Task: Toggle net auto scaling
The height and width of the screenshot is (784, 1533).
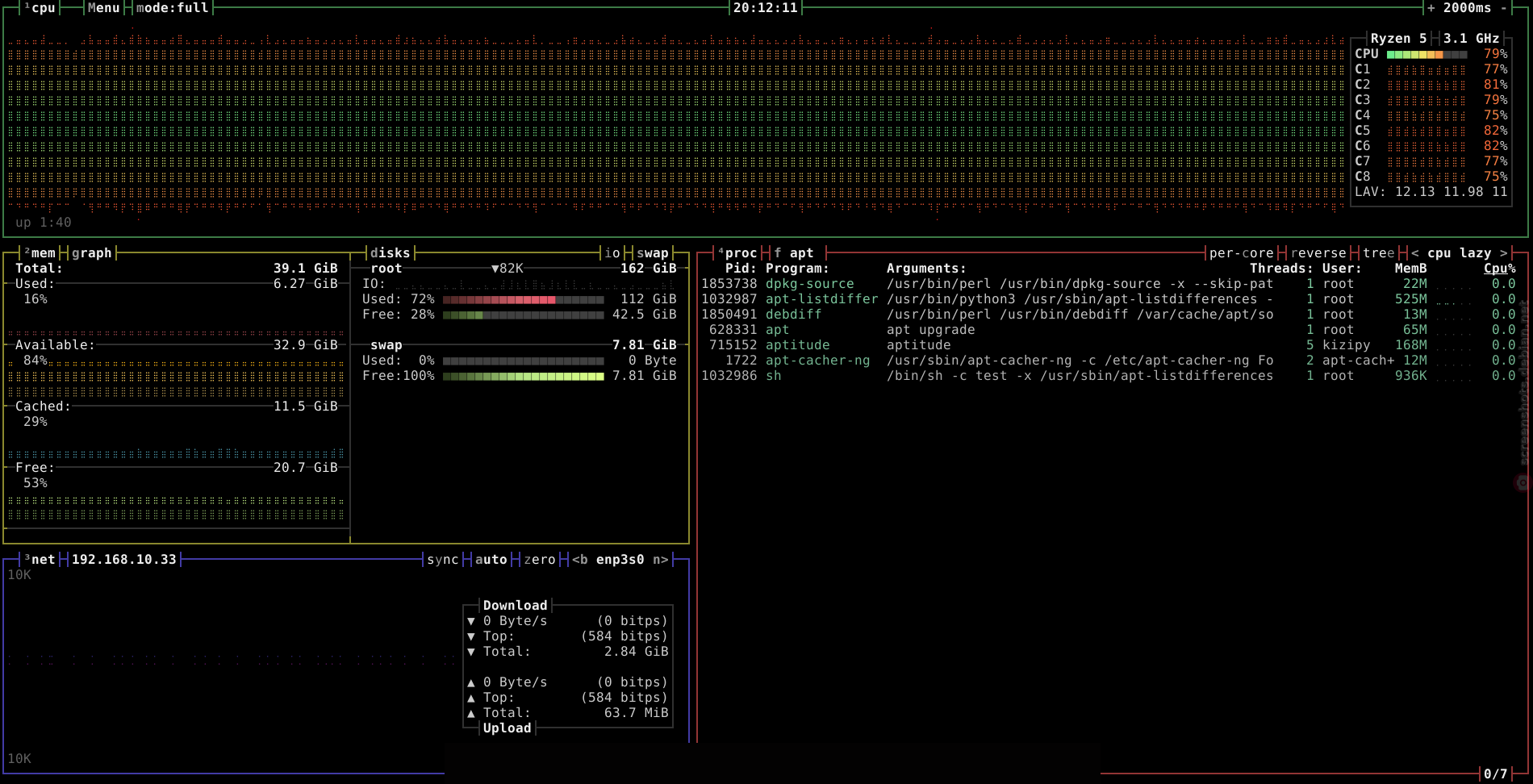Action: pyautogui.click(x=491, y=560)
